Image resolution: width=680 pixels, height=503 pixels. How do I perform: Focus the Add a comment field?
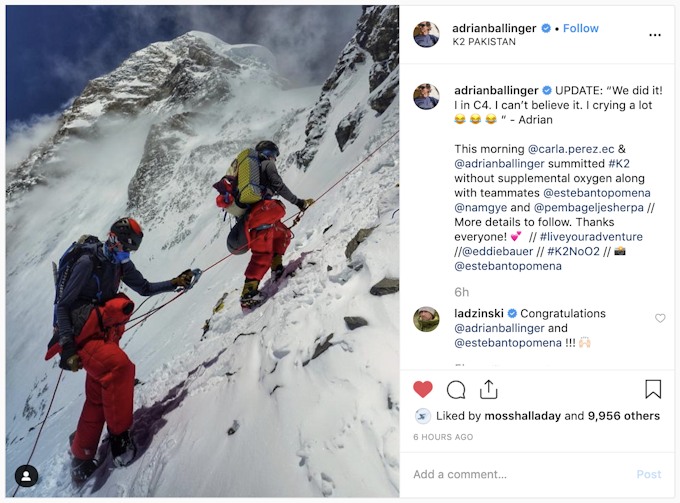point(520,474)
